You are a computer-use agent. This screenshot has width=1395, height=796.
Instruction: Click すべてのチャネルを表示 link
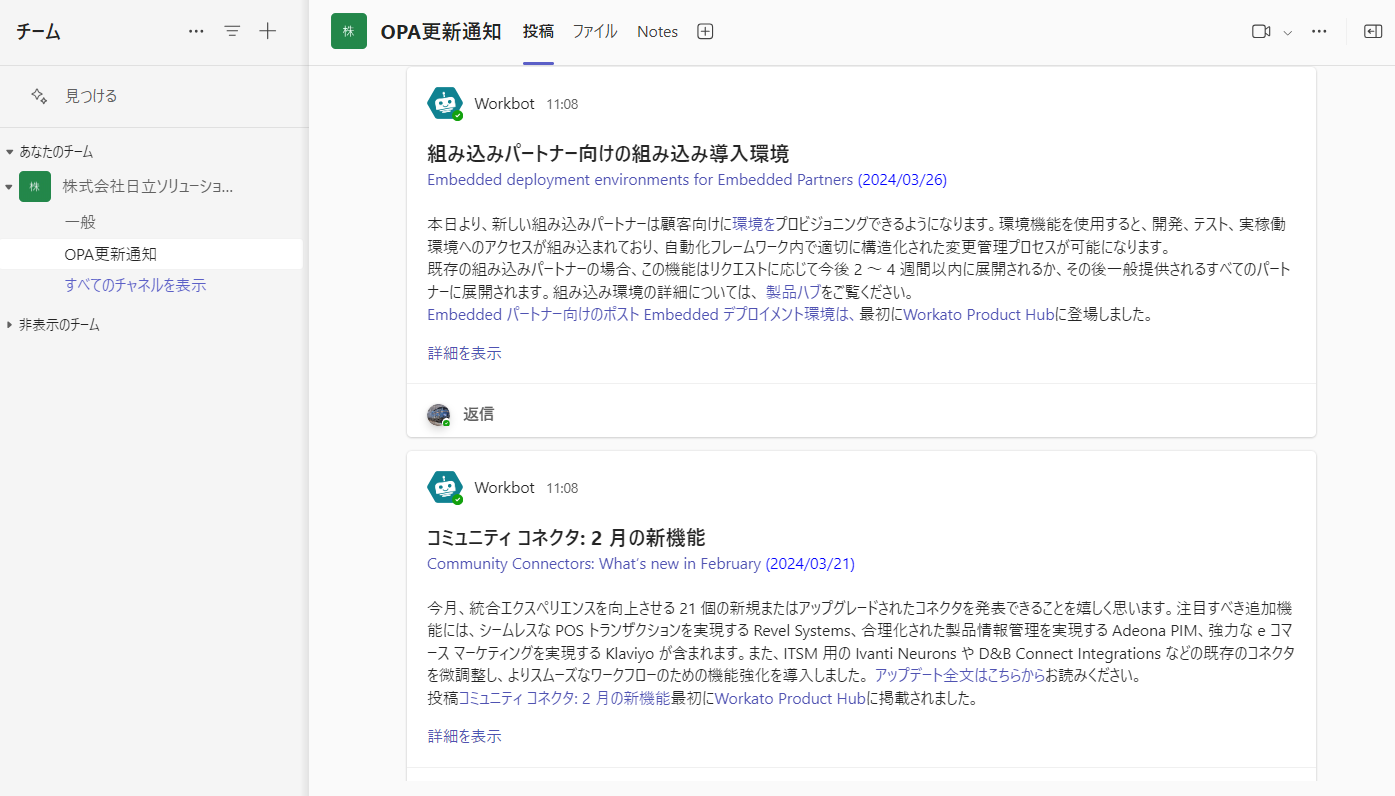[x=135, y=285]
